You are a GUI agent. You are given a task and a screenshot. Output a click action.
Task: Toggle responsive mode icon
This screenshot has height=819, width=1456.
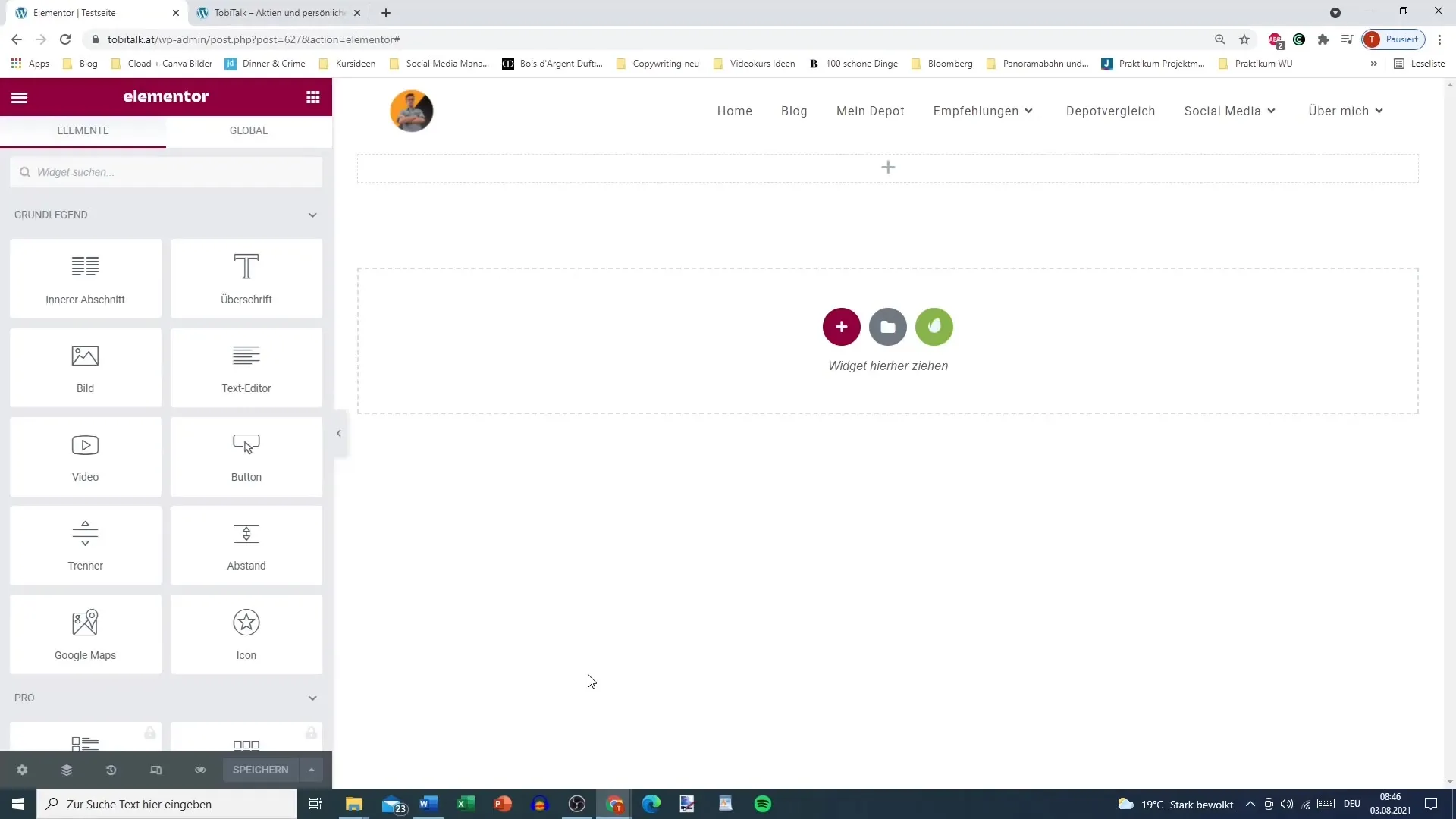click(x=155, y=770)
